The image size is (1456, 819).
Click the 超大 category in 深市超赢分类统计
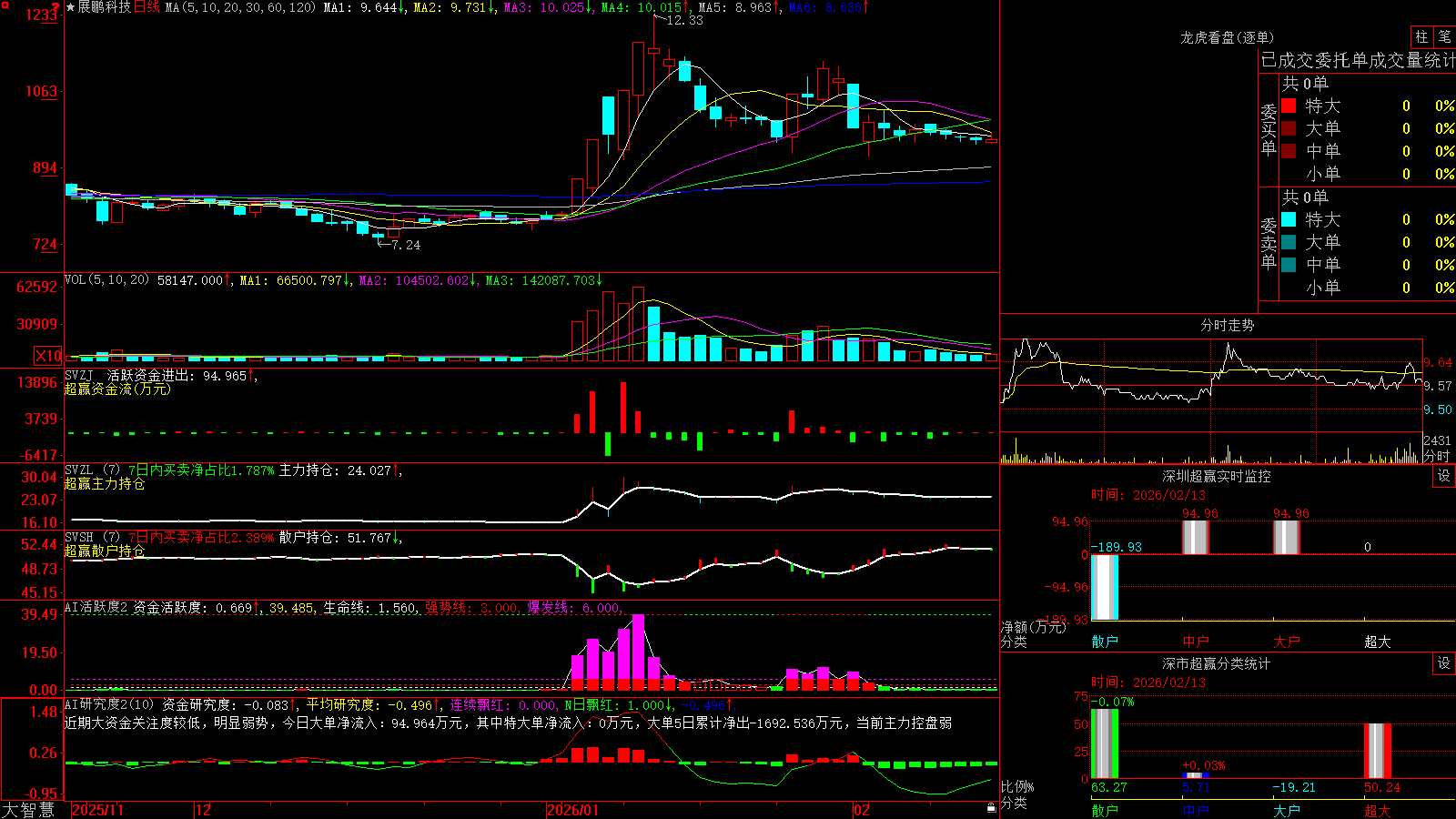(x=1378, y=810)
